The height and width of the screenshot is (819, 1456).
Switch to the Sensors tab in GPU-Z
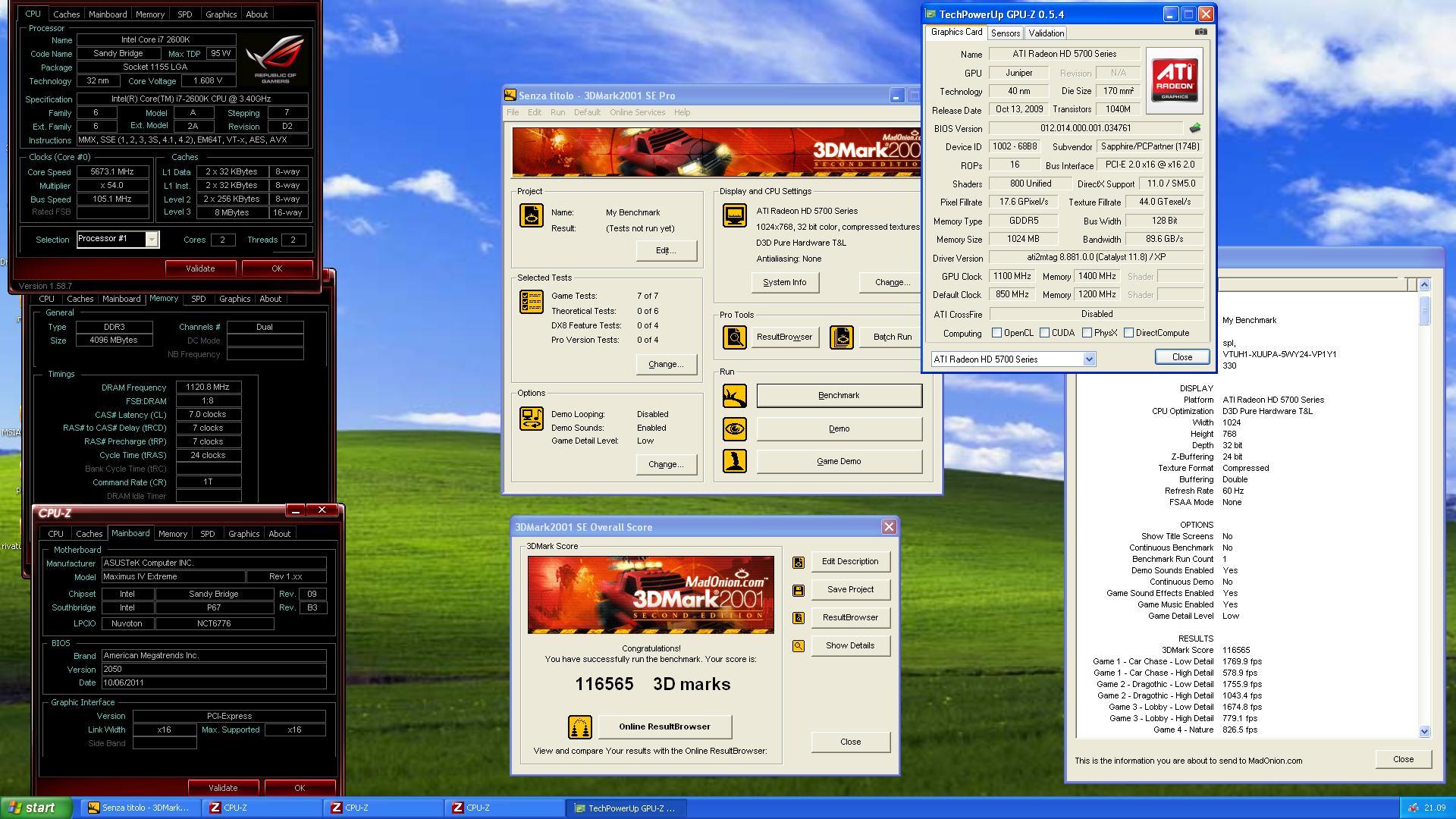click(x=1005, y=33)
